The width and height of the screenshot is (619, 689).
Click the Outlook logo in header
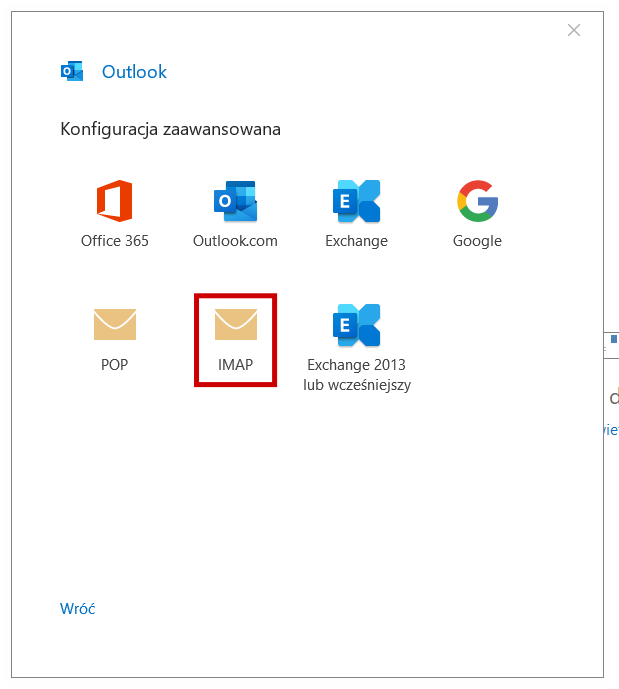72,71
